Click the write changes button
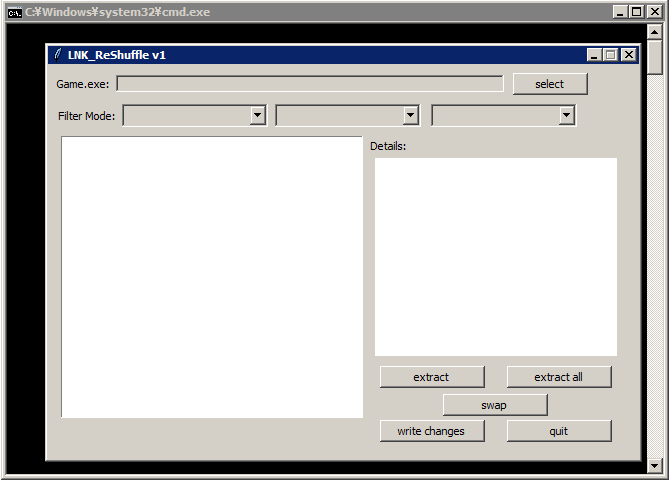 [x=432, y=431]
